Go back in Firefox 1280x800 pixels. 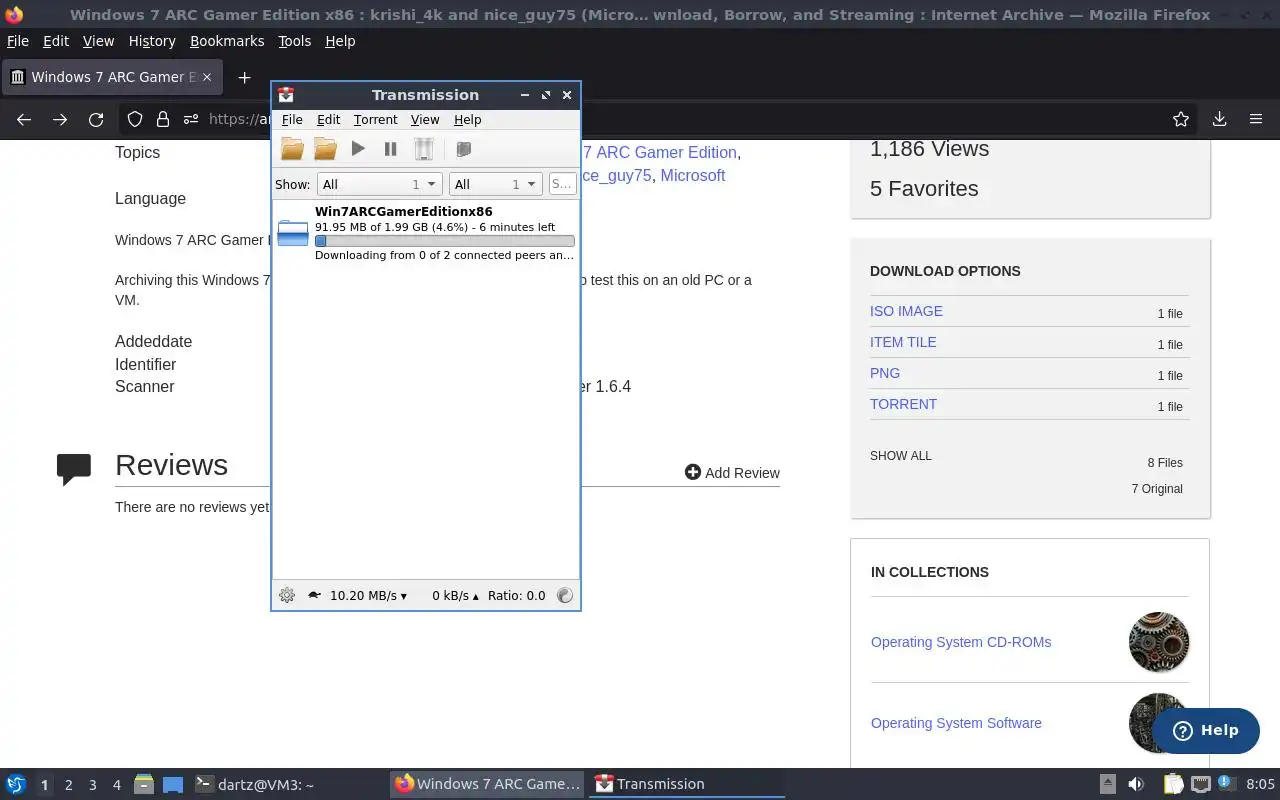(24, 119)
